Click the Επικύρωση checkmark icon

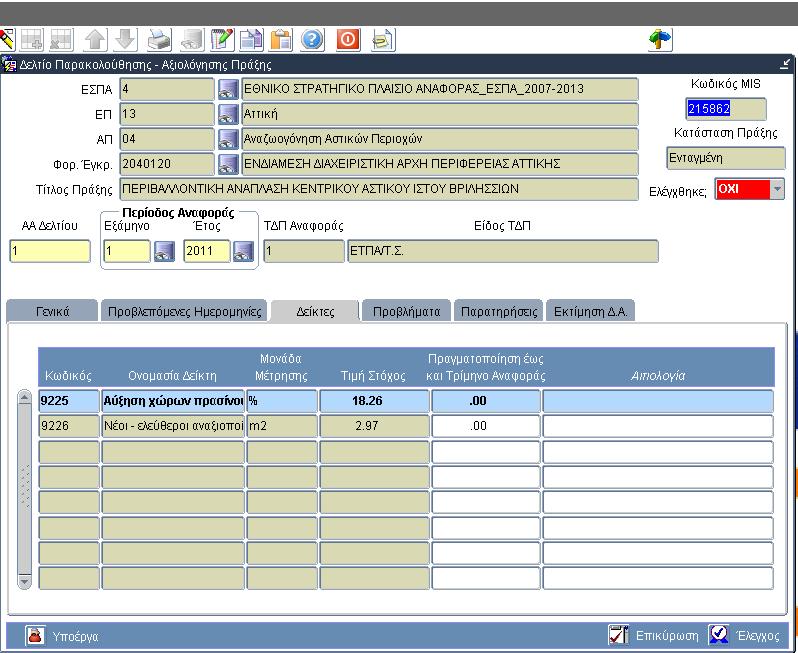[x=619, y=635]
